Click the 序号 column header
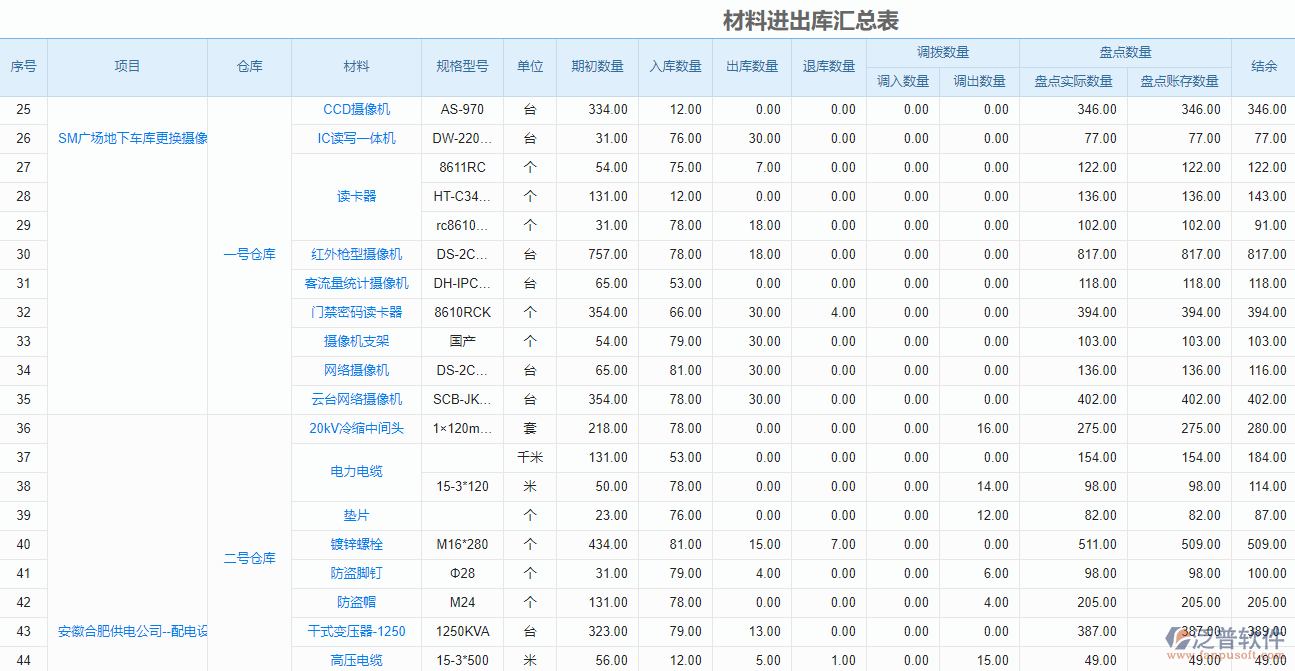This screenshot has width=1295, height=671. pos(23,67)
